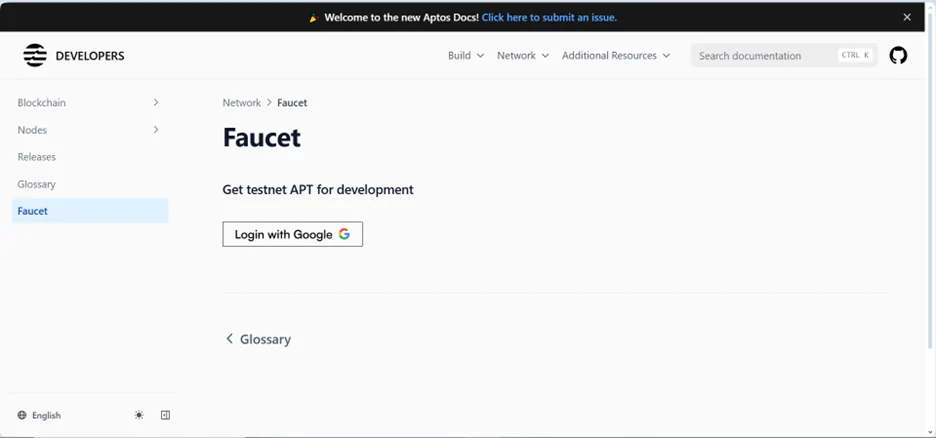Collapse the sidebar with the panel icon
This screenshot has height=438, width=936.
click(x=165, y=415)
